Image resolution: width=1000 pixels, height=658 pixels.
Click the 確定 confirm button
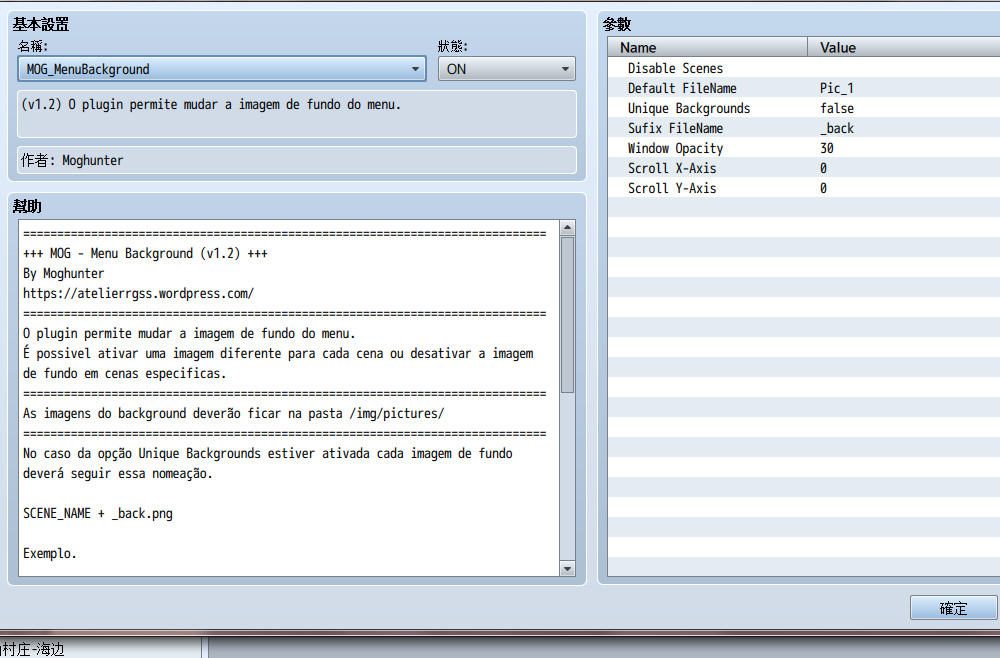[x=953, y=608]
